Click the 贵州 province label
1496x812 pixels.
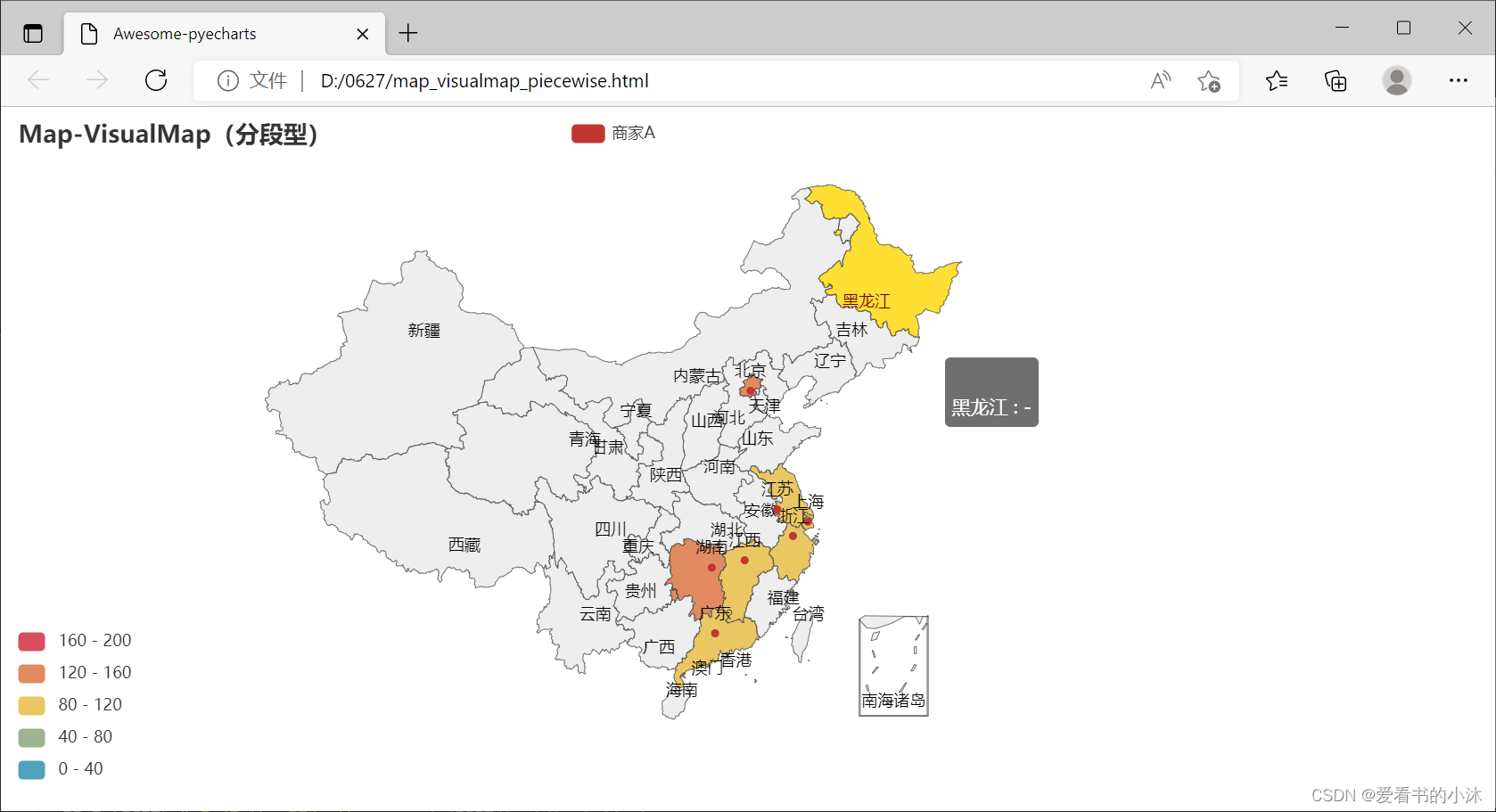tap(641, 591)
